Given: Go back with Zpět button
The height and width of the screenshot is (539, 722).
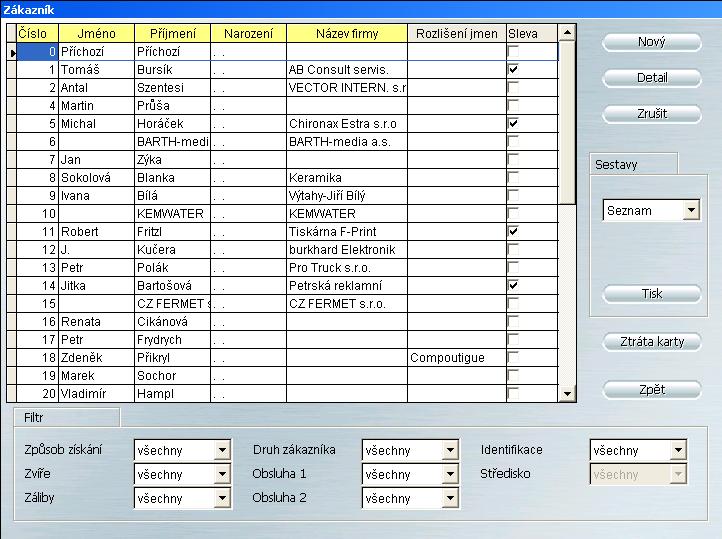Looking at the screenshot, I should coord(652,389).
